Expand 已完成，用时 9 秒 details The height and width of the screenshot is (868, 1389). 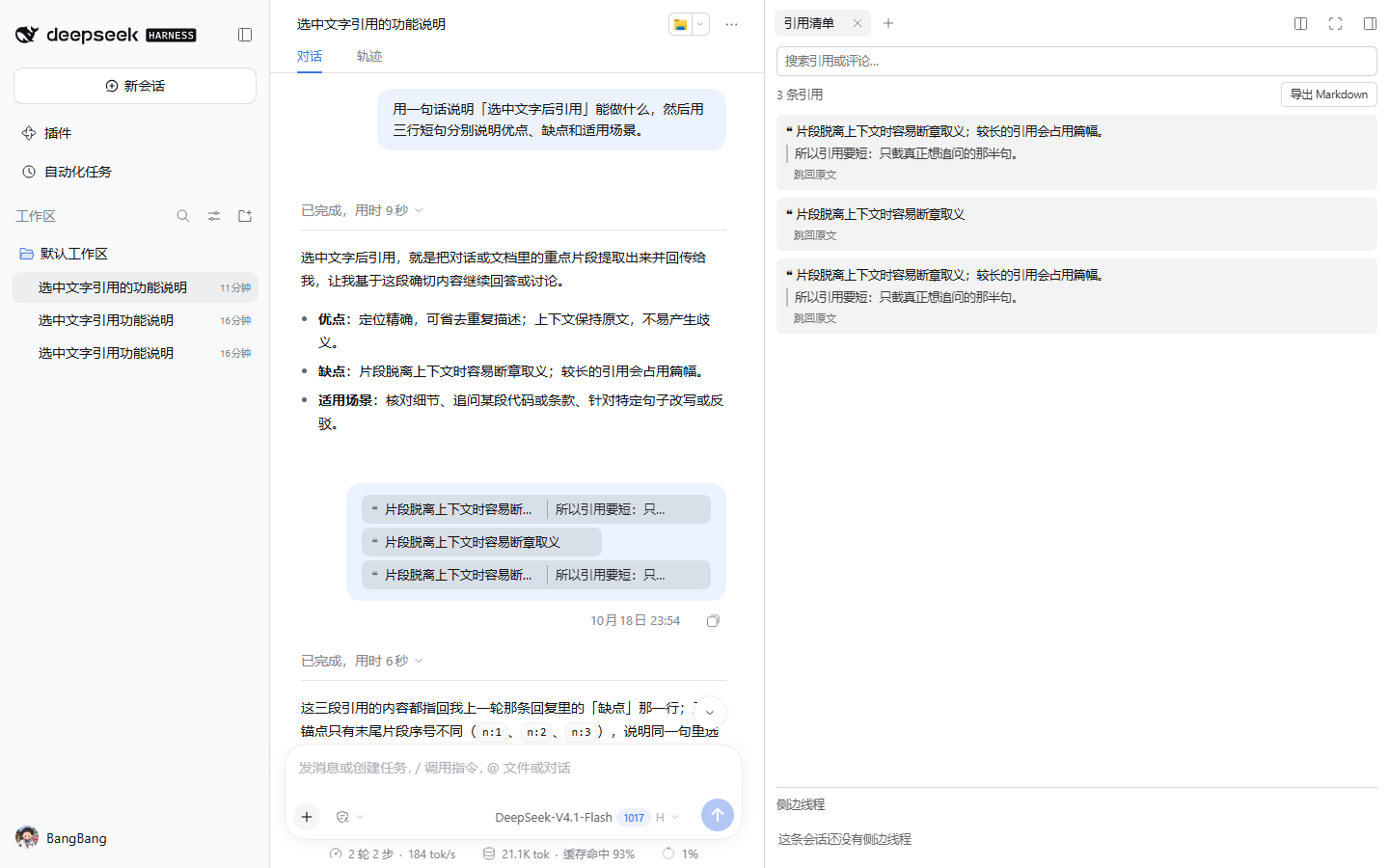[362, 210]
